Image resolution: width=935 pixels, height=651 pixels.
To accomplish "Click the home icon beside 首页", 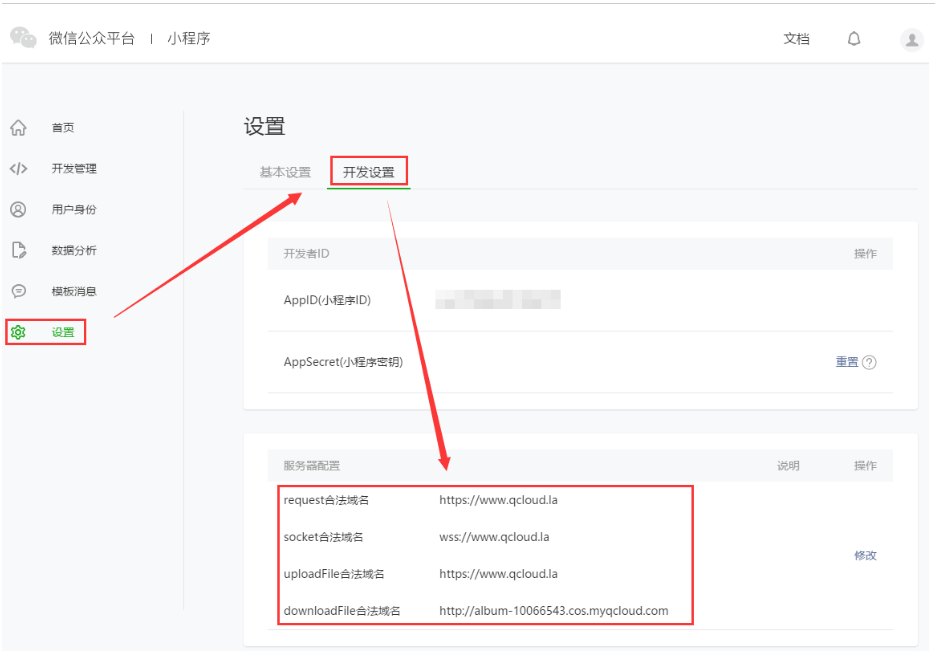I will [18, 128].
